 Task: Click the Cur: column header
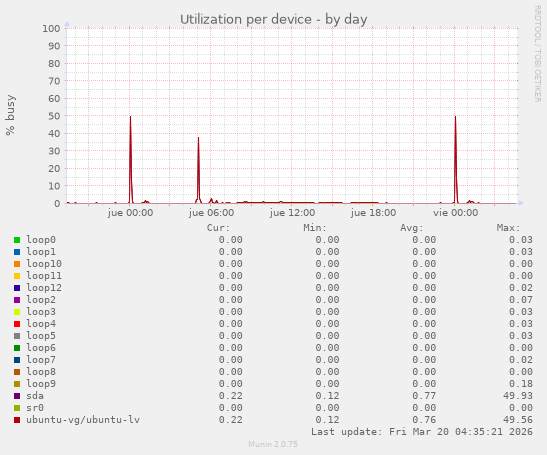(x=218, y=228)
